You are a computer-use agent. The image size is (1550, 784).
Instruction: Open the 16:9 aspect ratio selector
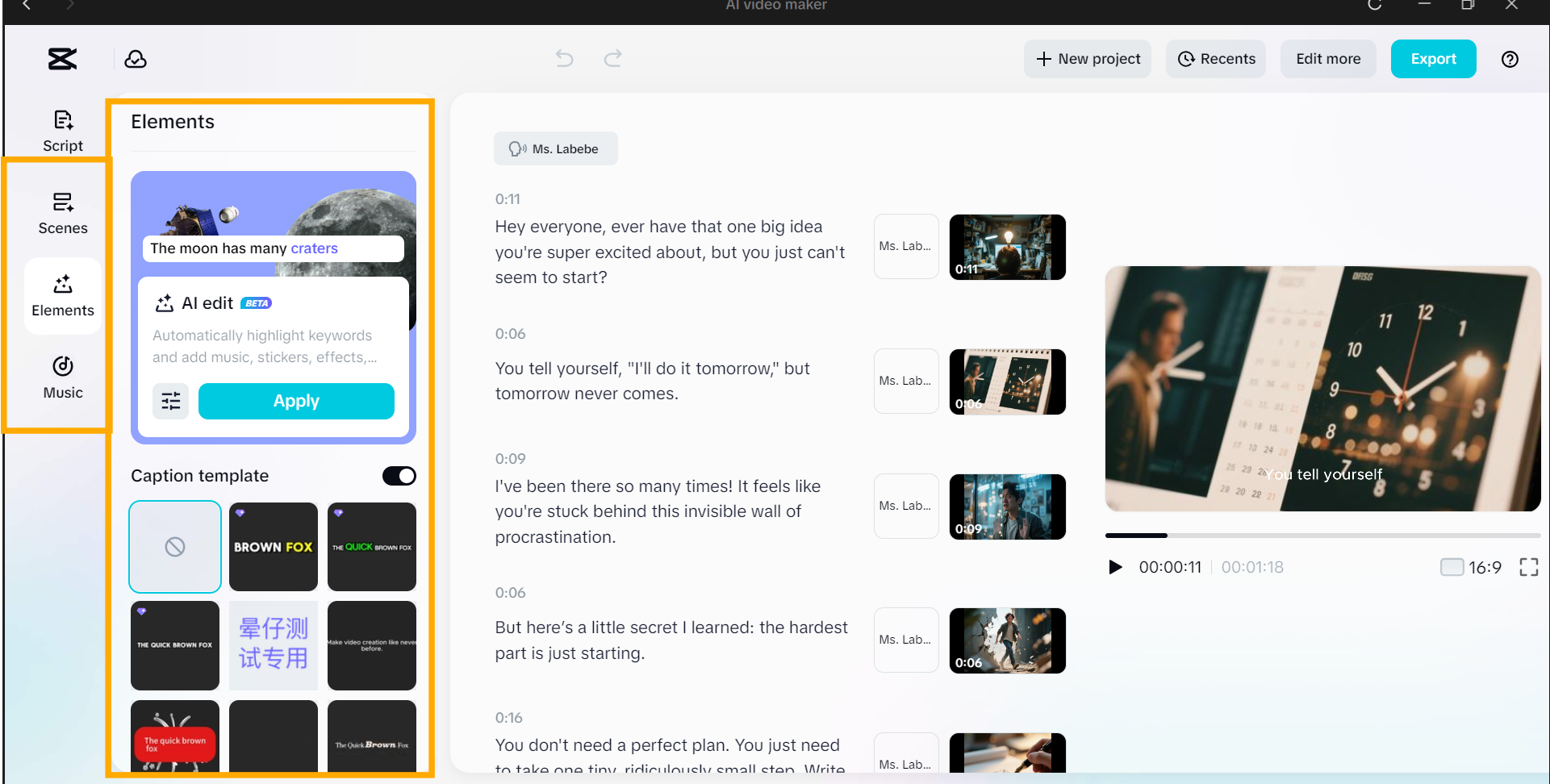pyautogui.click(x=1471, y=567)
